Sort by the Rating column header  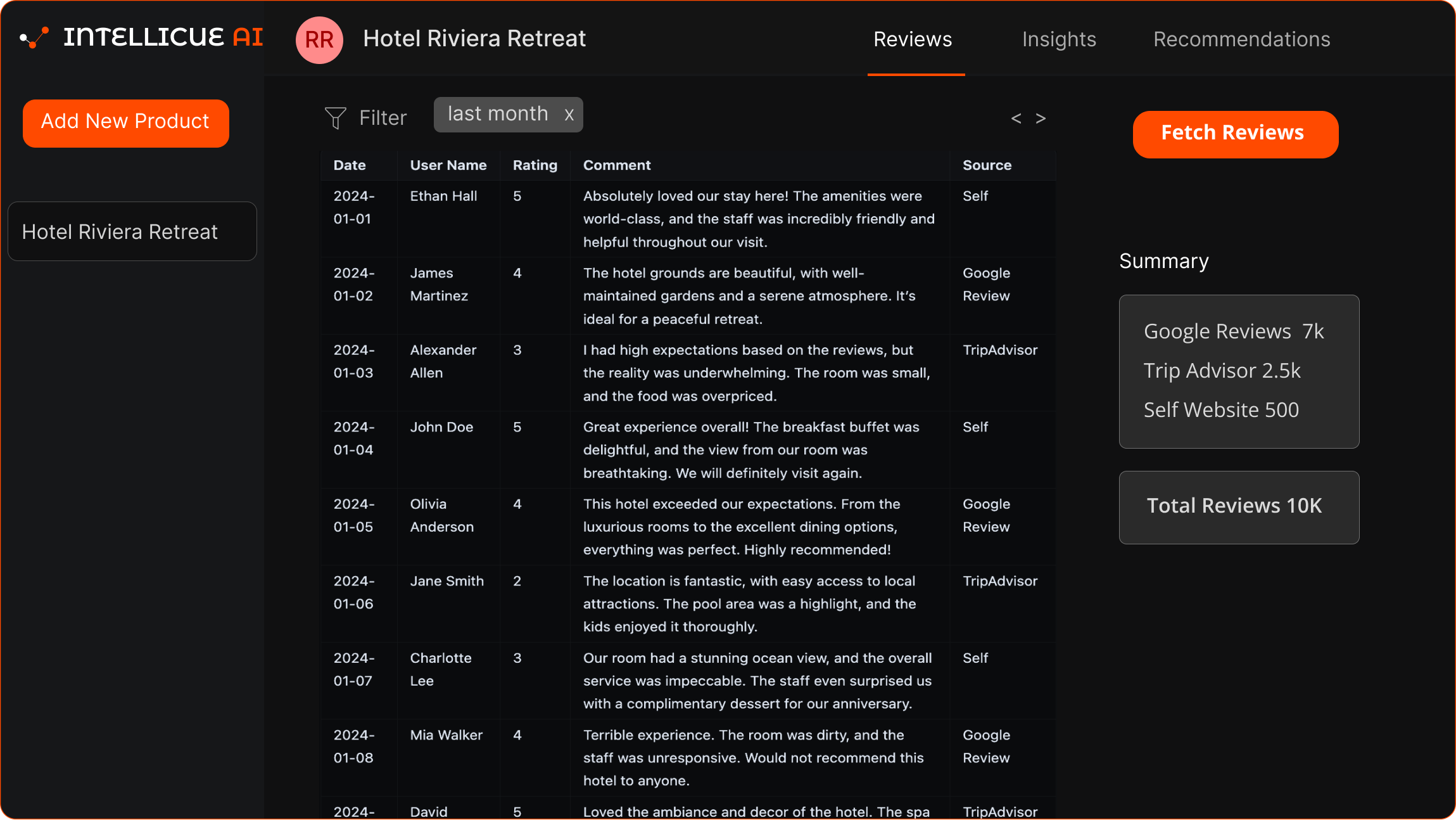535,165
